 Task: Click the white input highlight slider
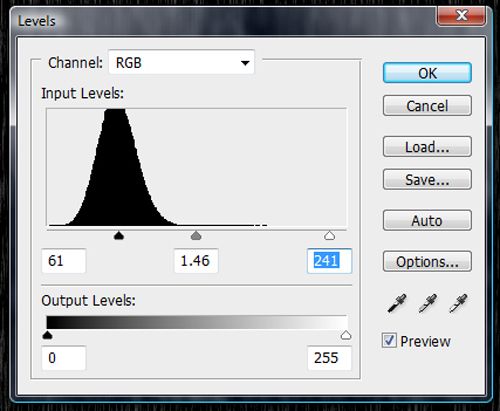pos(329,236)
